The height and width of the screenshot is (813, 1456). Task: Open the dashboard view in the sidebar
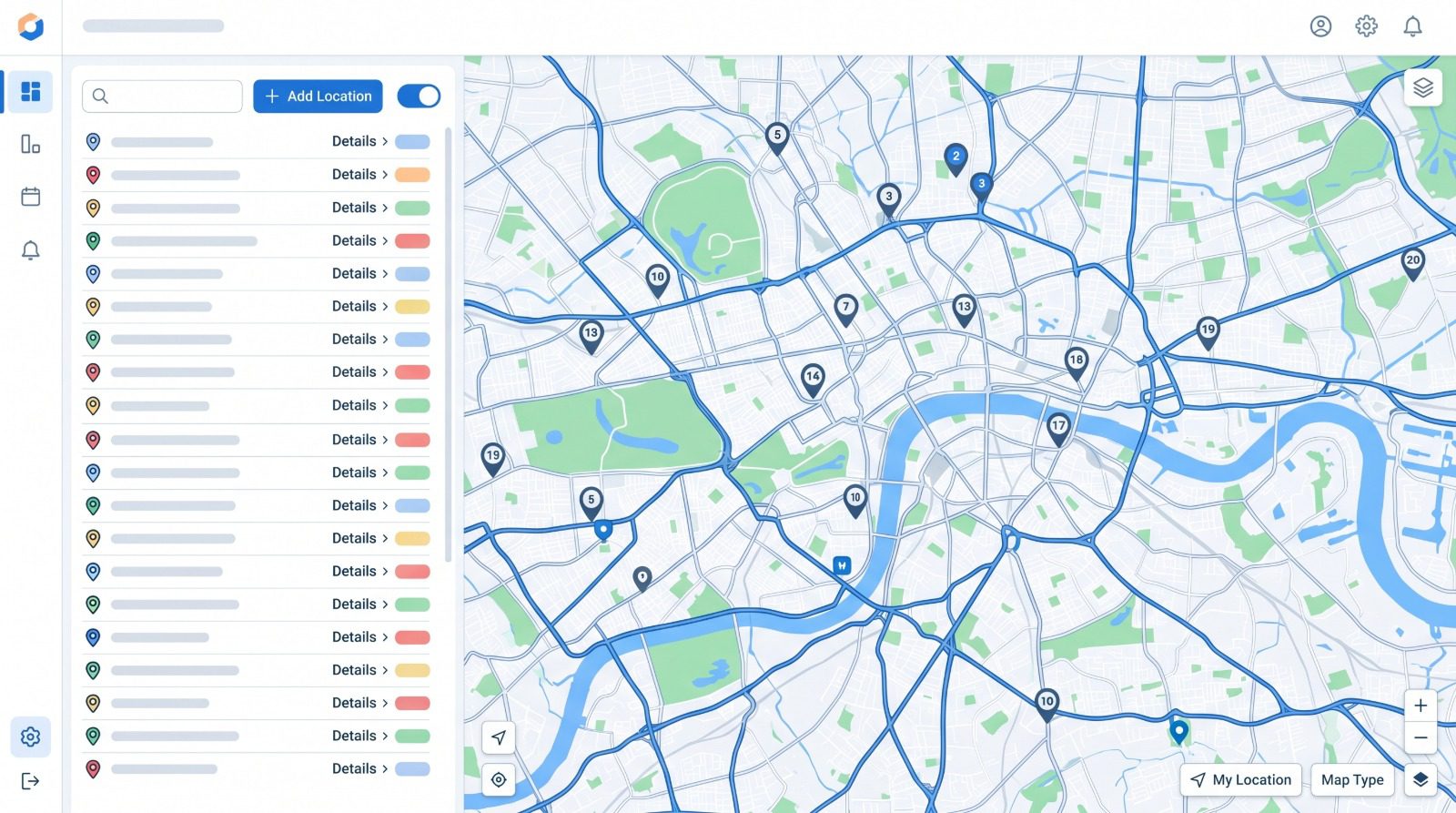[31, 92]
